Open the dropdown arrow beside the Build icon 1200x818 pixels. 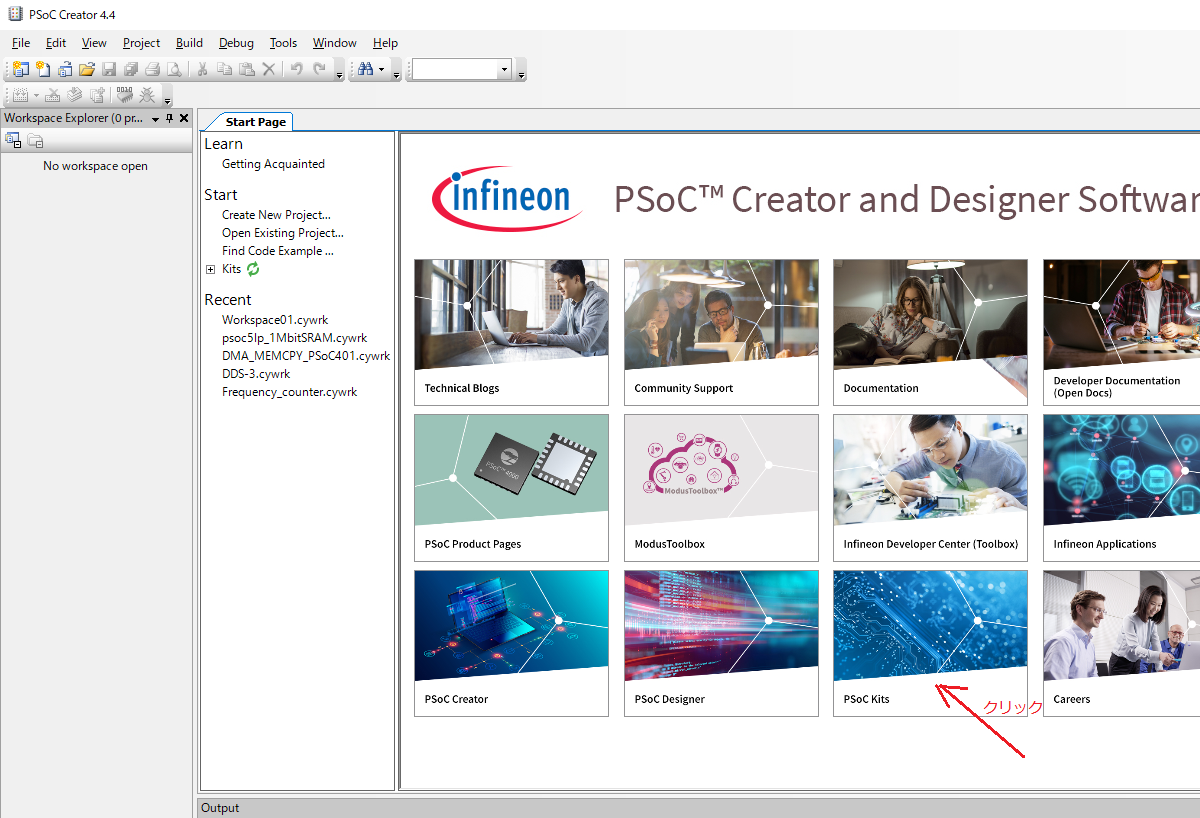(x=36, y=96)
